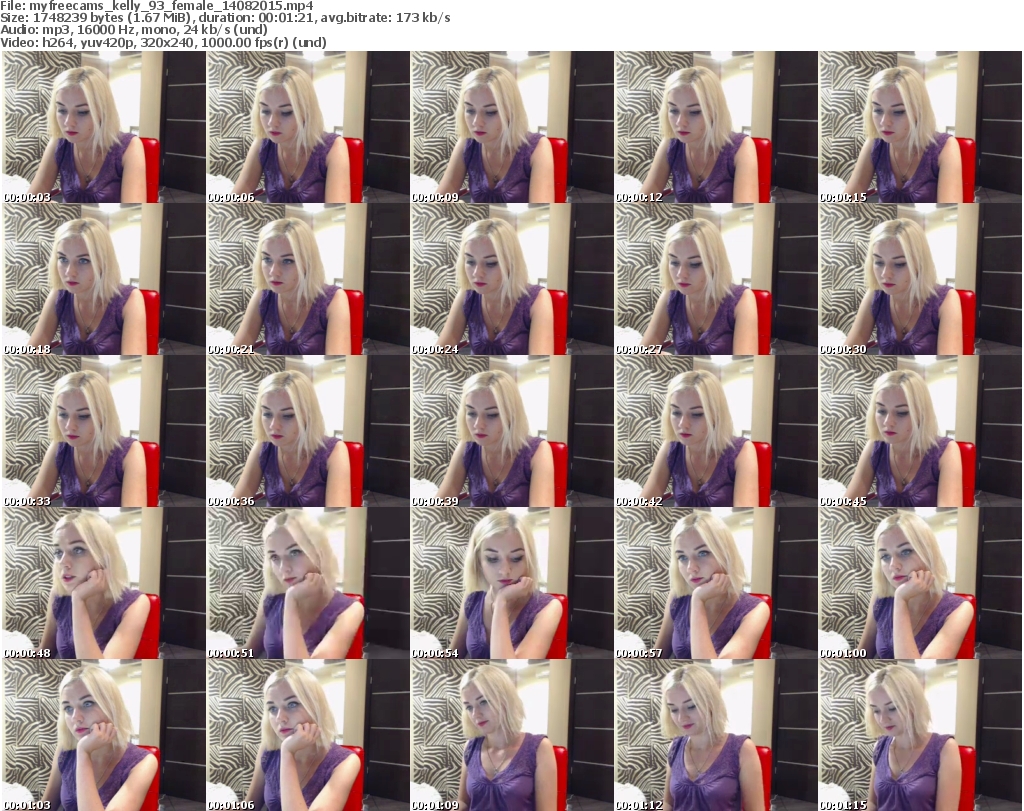Click the Video h264 info line

coord(163,42)
